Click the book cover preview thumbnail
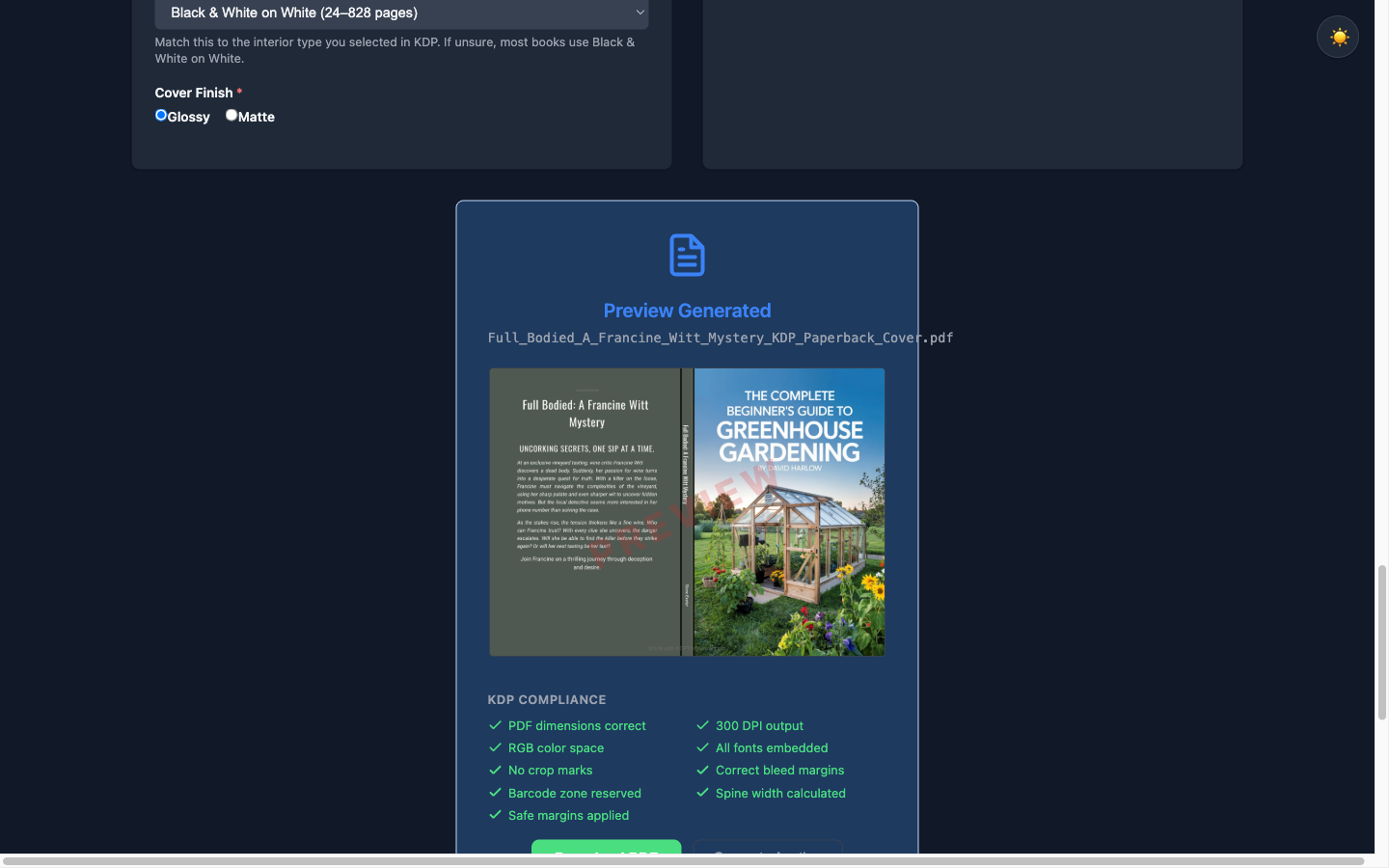This screenshot has height=868, width=1389. [687, 512]
